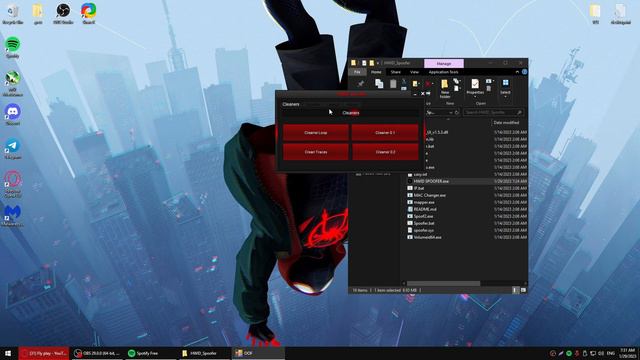Click the Cleaner 0.1 red button

tap(385, 133)
